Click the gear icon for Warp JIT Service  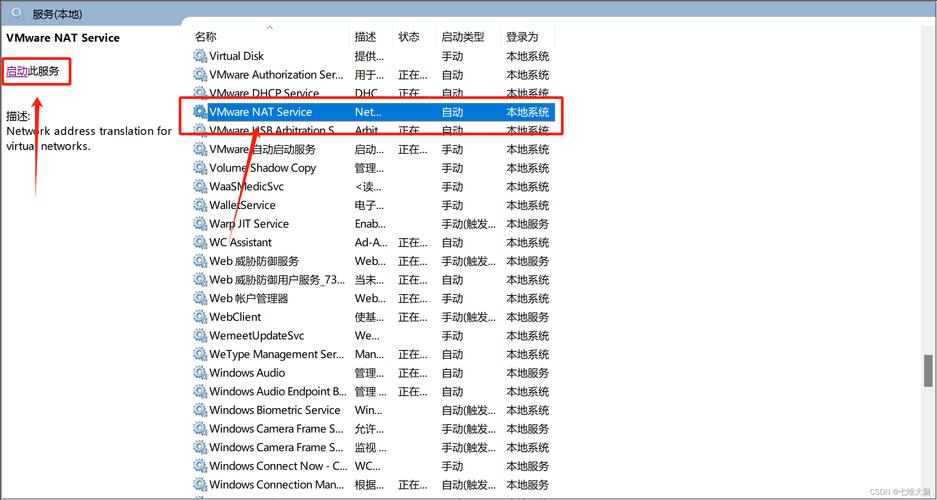200,224
